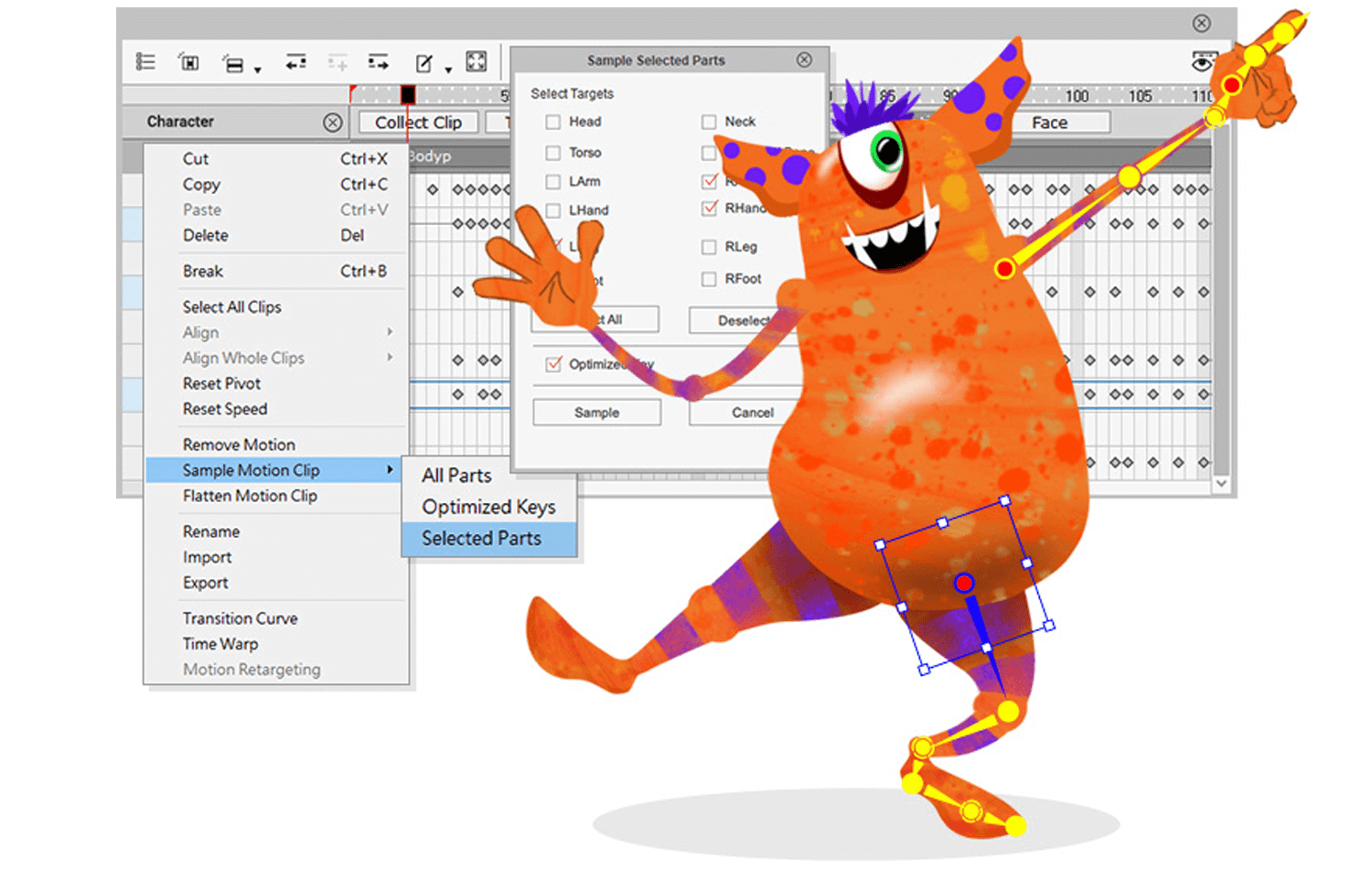Screen dimensions: 1372x869
Task: Check the RLeg target checkbox
Action: tap(709, 247)
